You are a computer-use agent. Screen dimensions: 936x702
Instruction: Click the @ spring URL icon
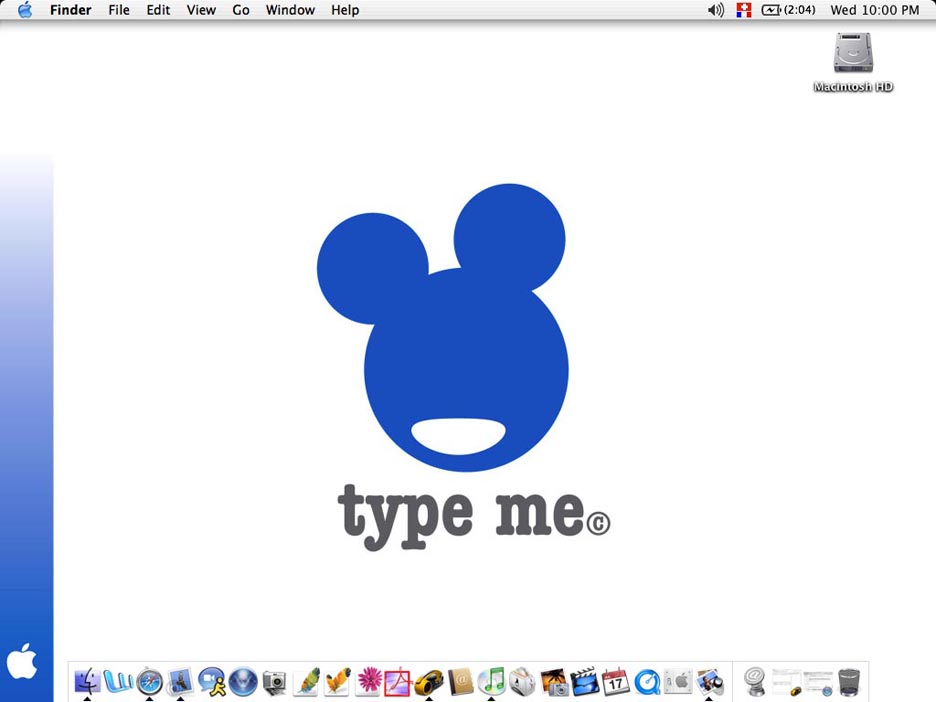(x=755, y=681)
